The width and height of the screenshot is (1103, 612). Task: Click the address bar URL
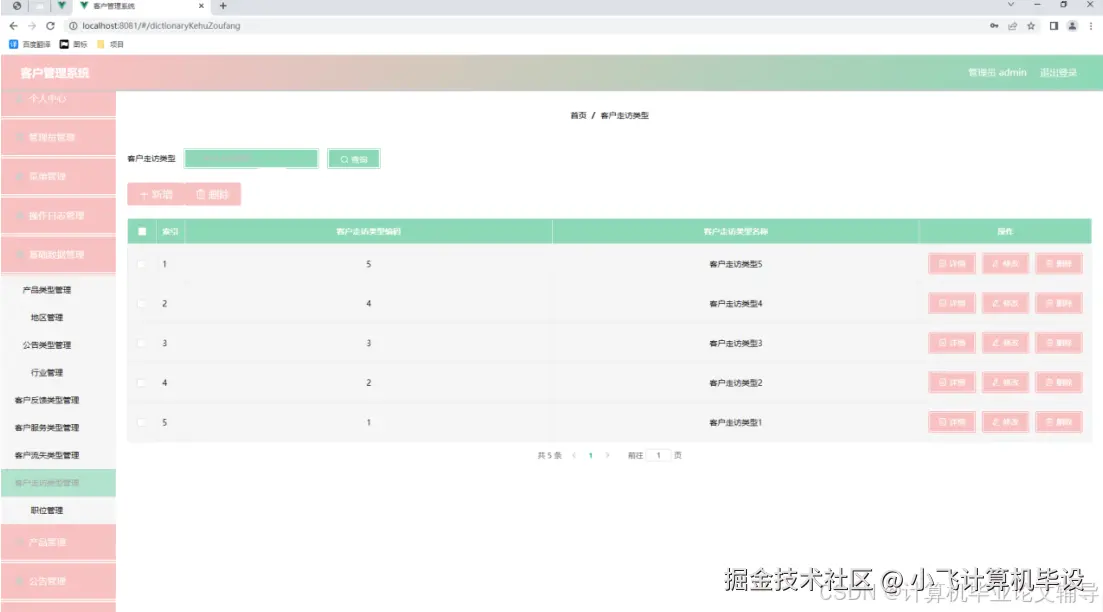[x=161, y=26]
